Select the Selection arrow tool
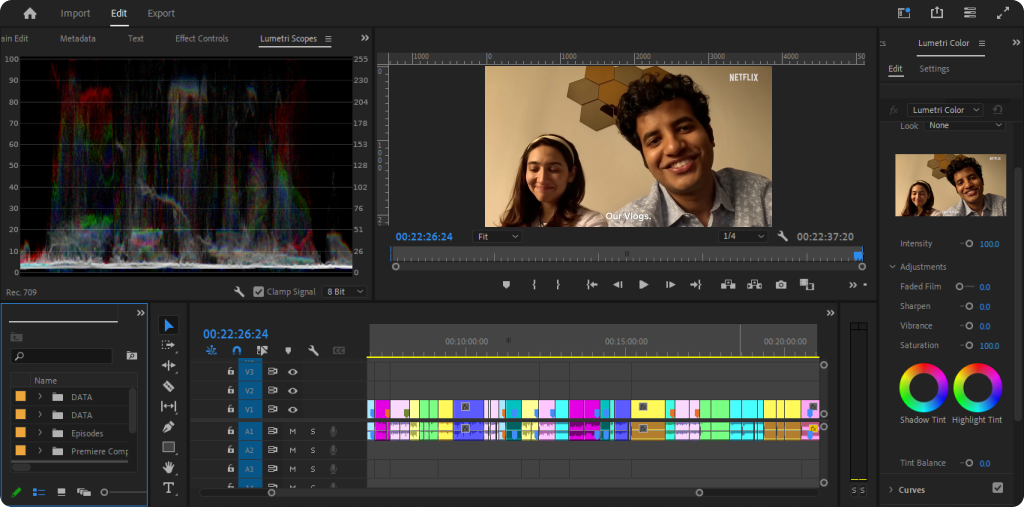This screenshot has height=507, width=1024. (168, 325)
